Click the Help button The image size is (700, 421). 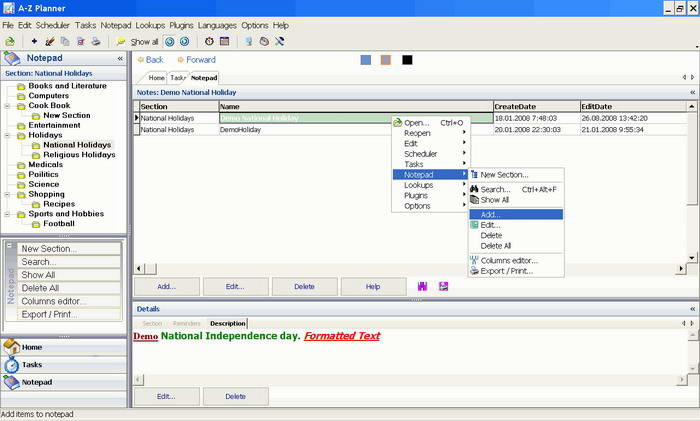point(373,287)
